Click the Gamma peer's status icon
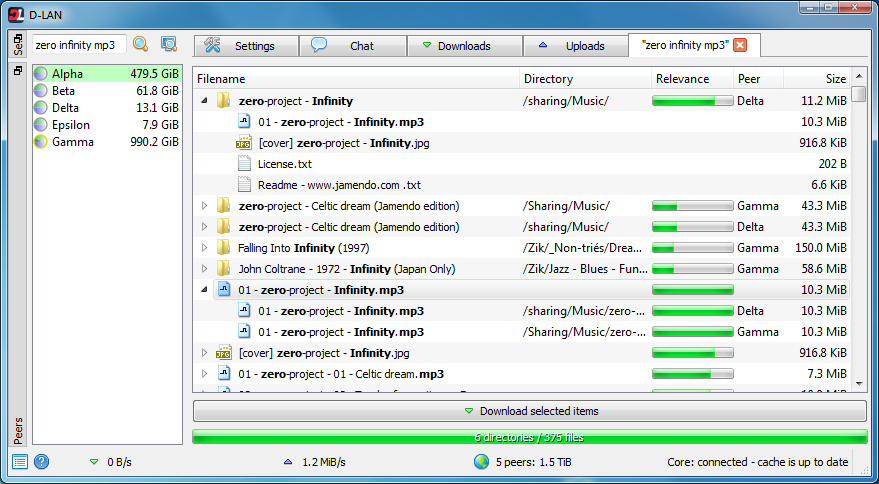Viewport: 879px width, 484px height. pos(40,142)
